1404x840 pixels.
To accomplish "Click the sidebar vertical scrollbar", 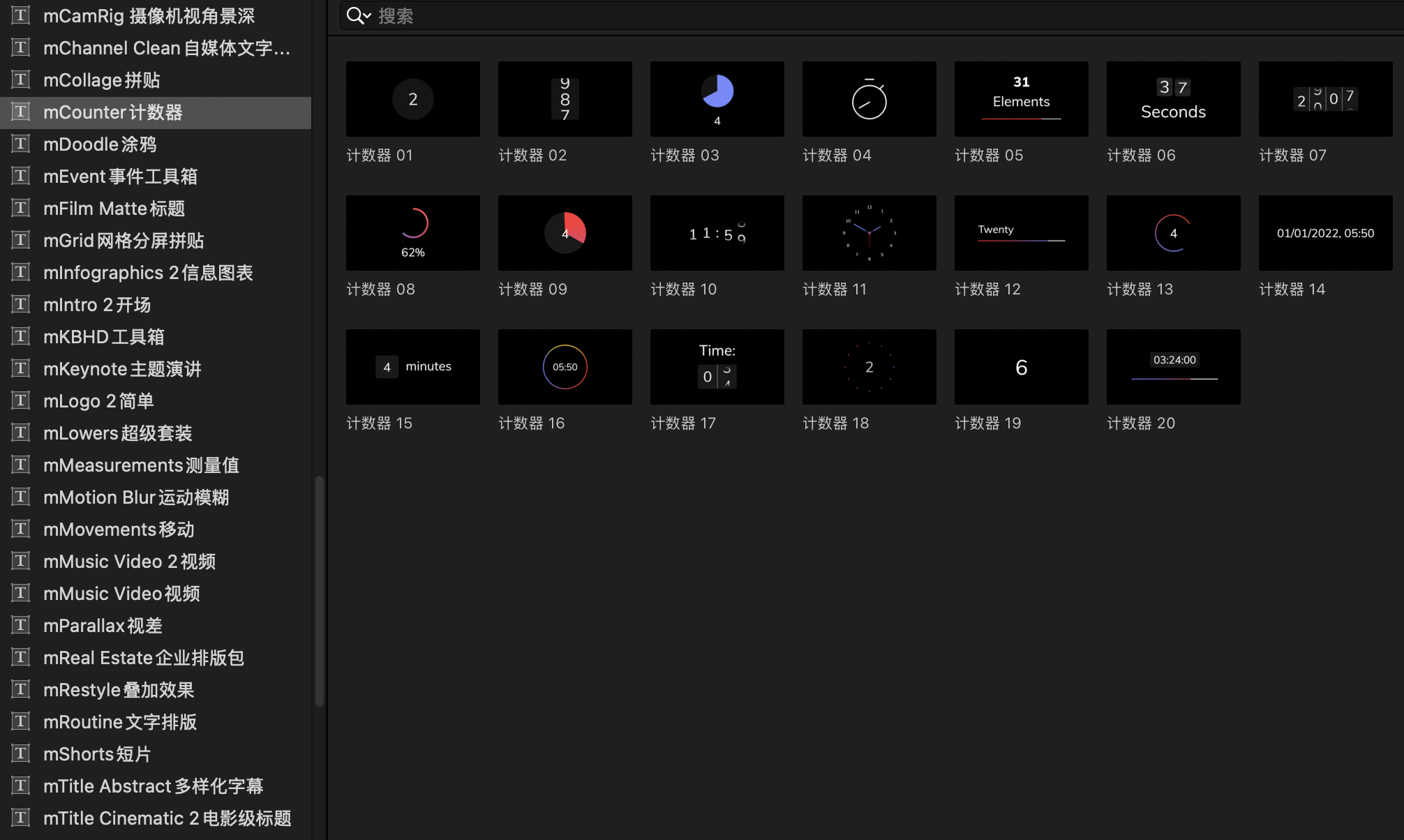I will [x=320, y=591].
